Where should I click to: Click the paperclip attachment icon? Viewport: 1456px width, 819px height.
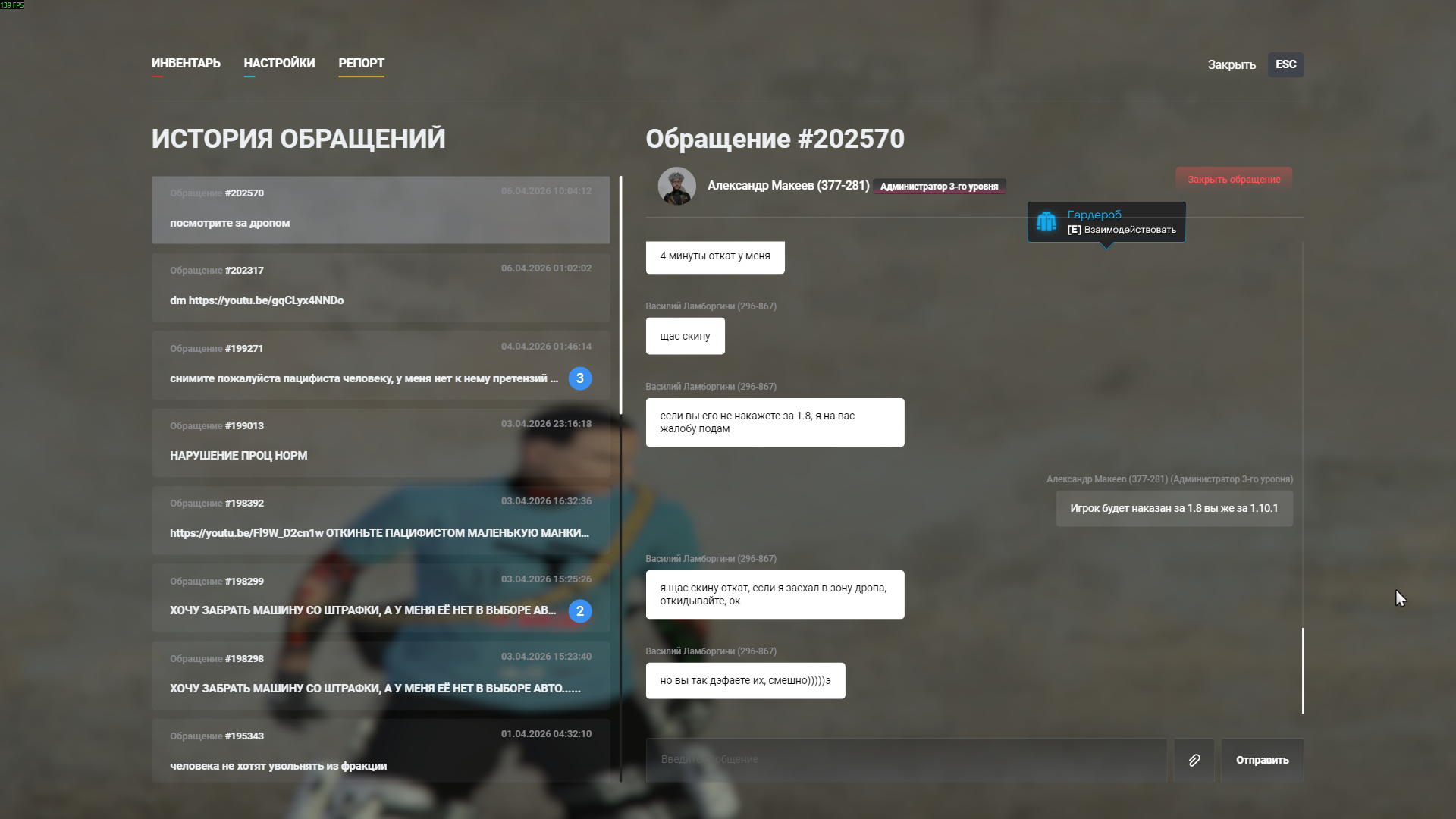(x=1194, y=760)
